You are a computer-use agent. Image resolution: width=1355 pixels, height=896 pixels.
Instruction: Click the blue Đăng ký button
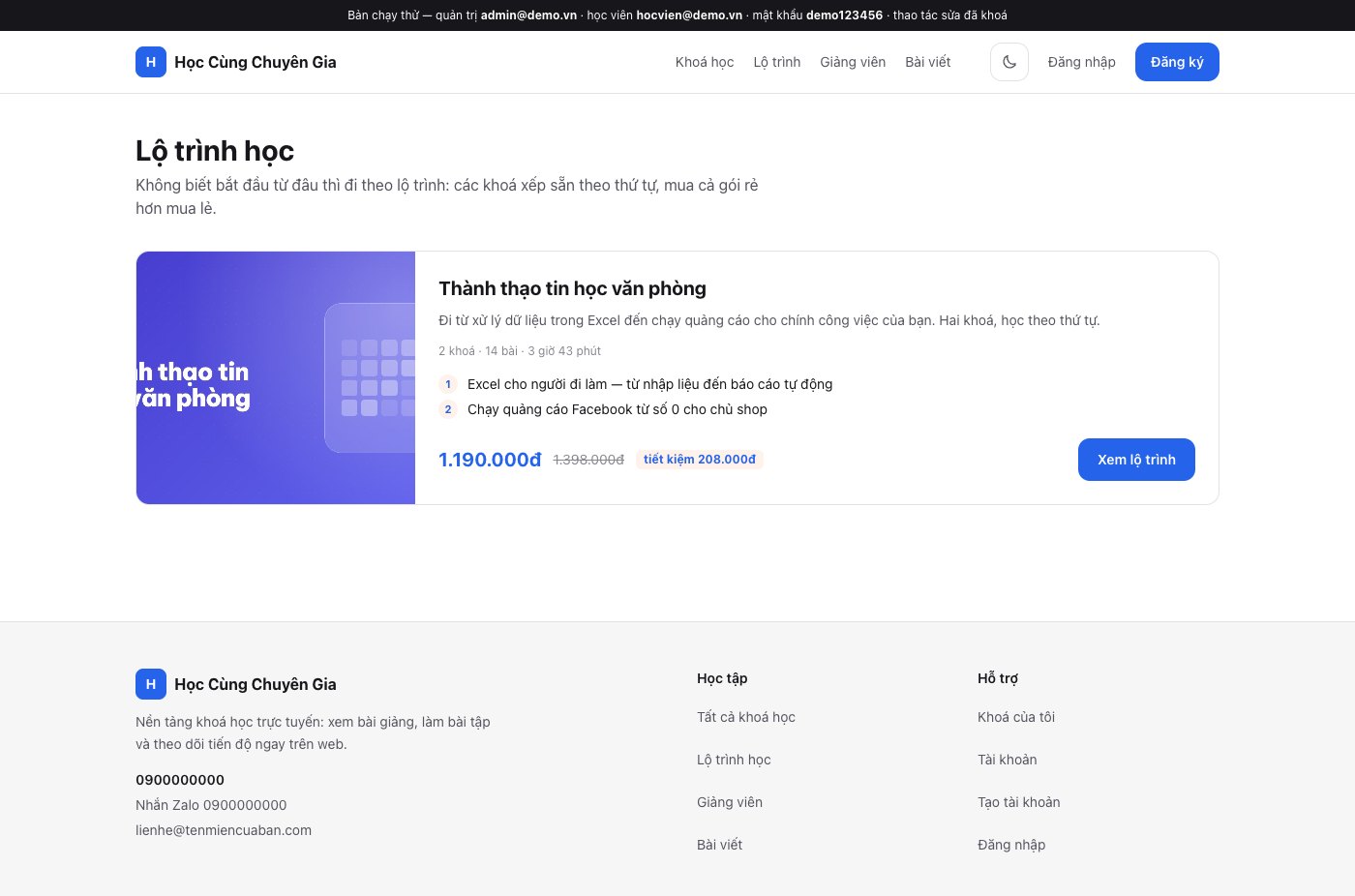[x=1177, y=62]
